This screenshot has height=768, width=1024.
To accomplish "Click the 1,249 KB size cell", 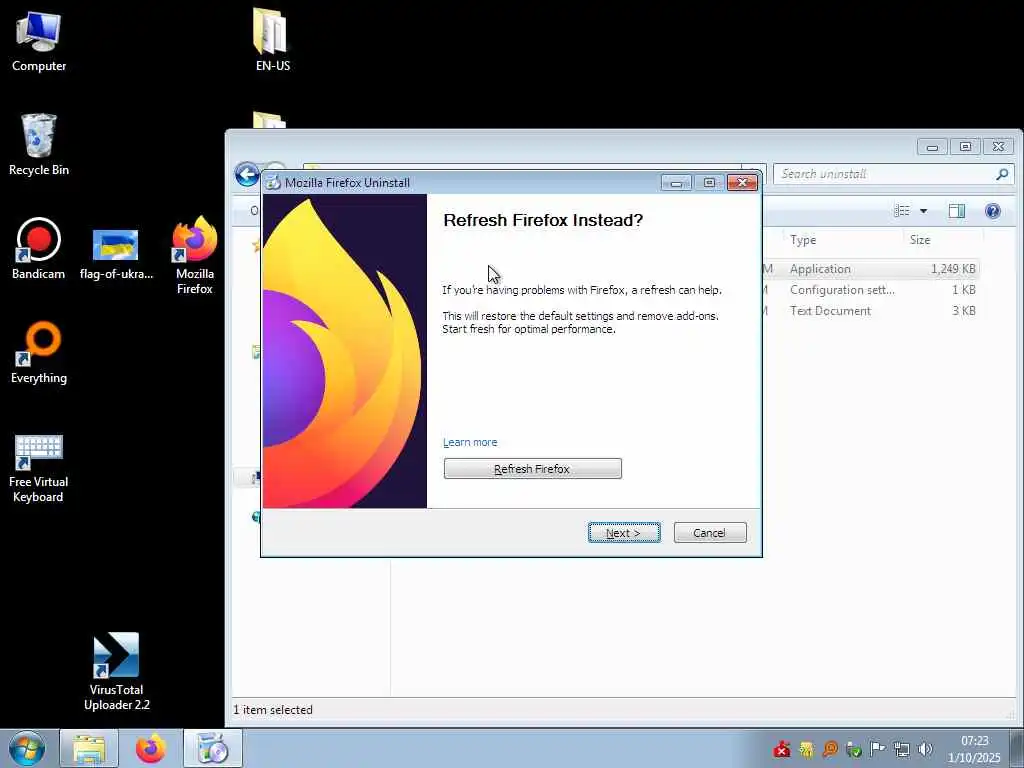I will 953,269.
